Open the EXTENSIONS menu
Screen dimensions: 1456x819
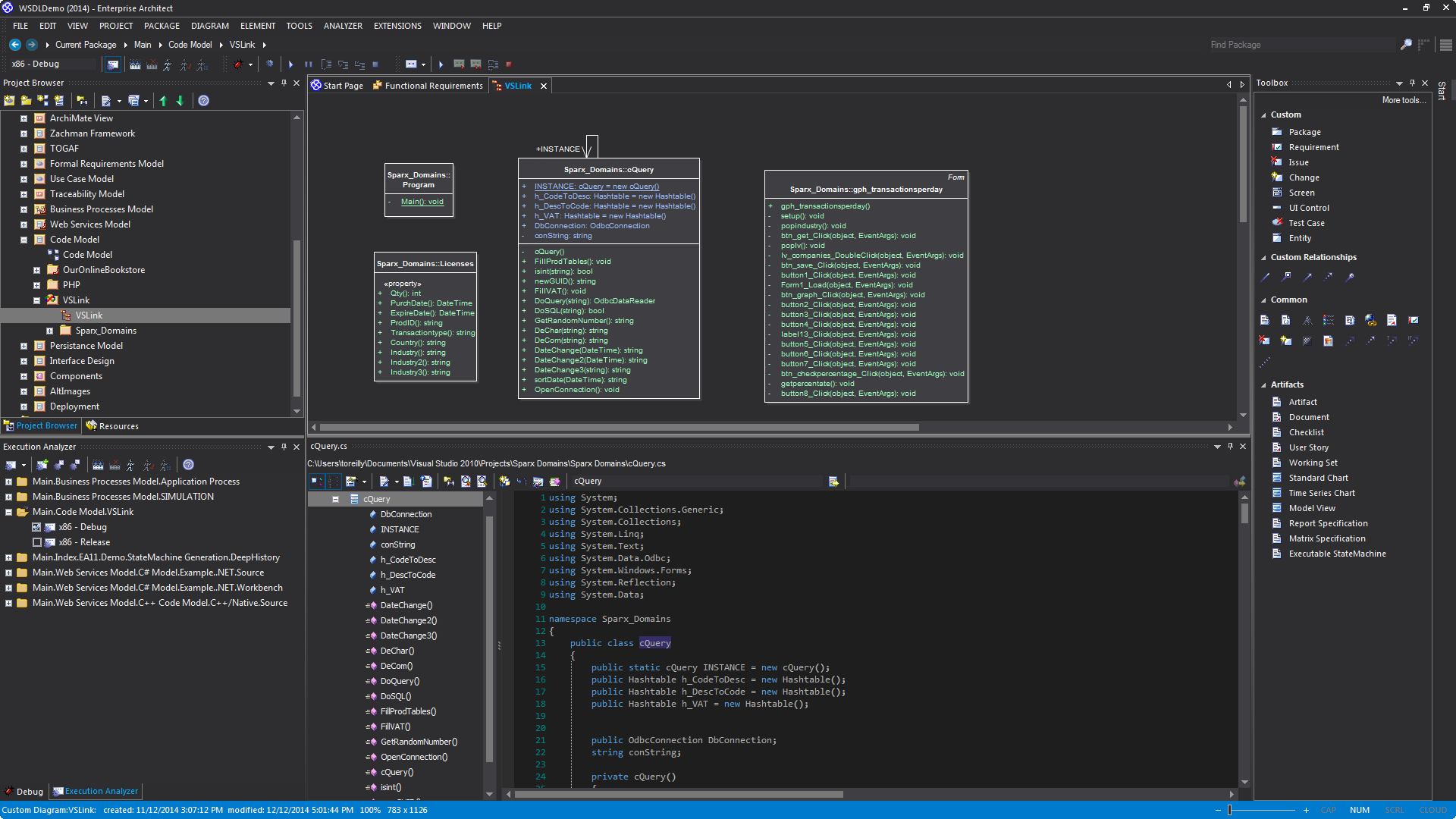(397, 26)
